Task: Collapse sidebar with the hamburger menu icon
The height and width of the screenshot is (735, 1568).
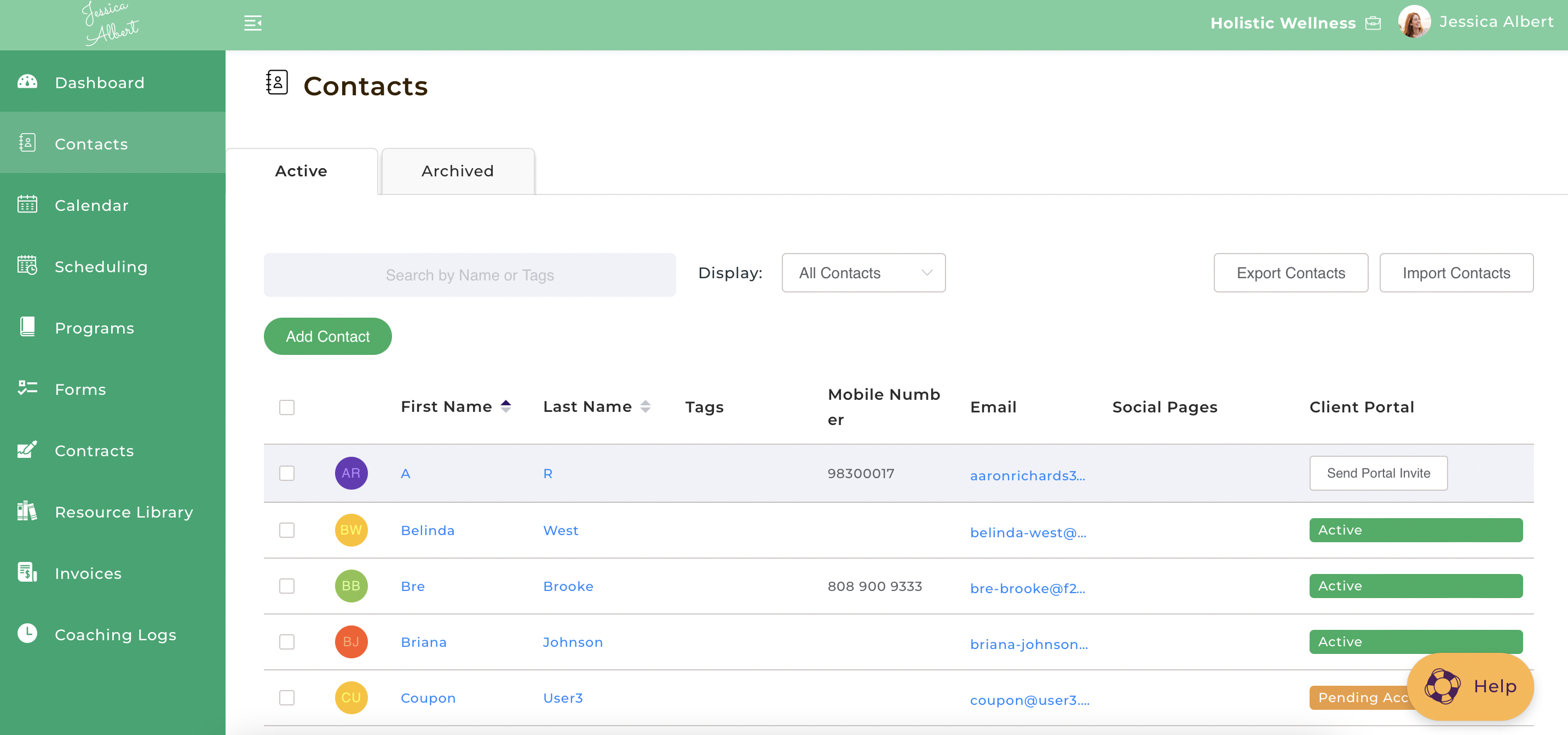Action: (x=252, y=23)
